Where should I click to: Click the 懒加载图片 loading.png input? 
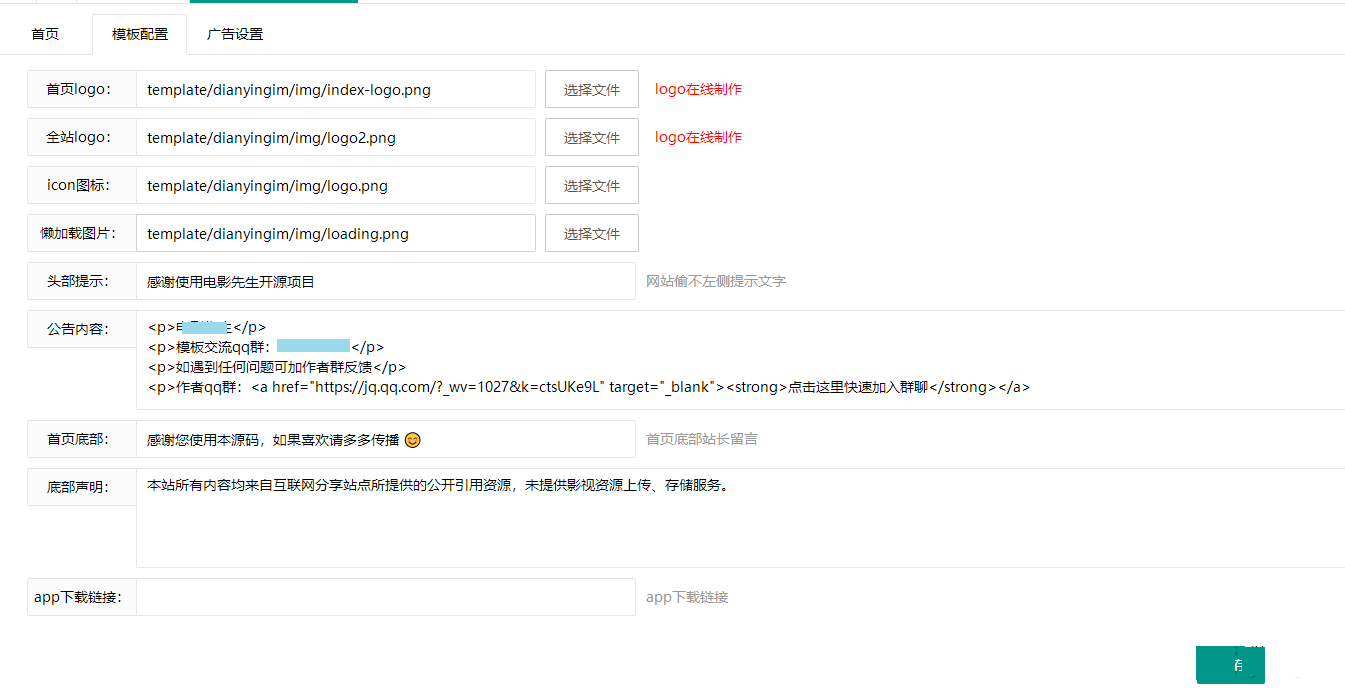point(335,233)
